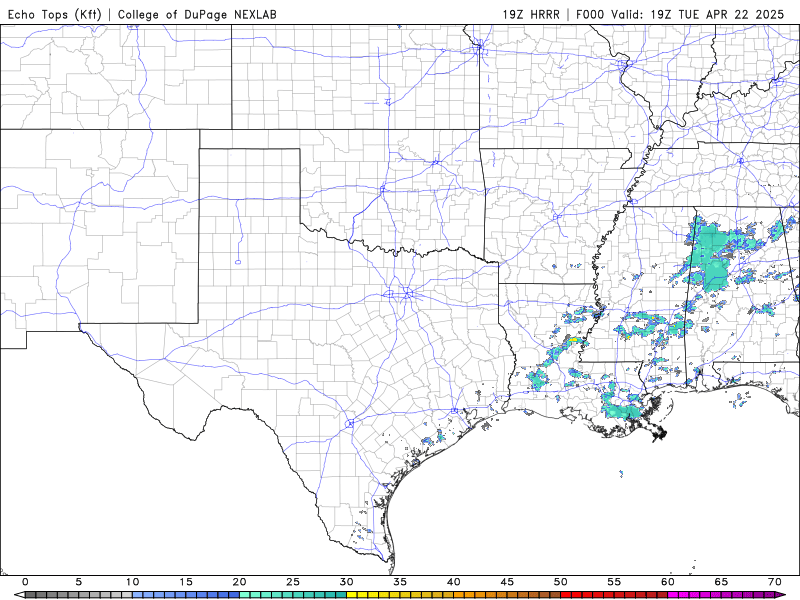Screen dimensions: 800x600
Task: Click the '5' label on the color scale
Action: [79, 582]
